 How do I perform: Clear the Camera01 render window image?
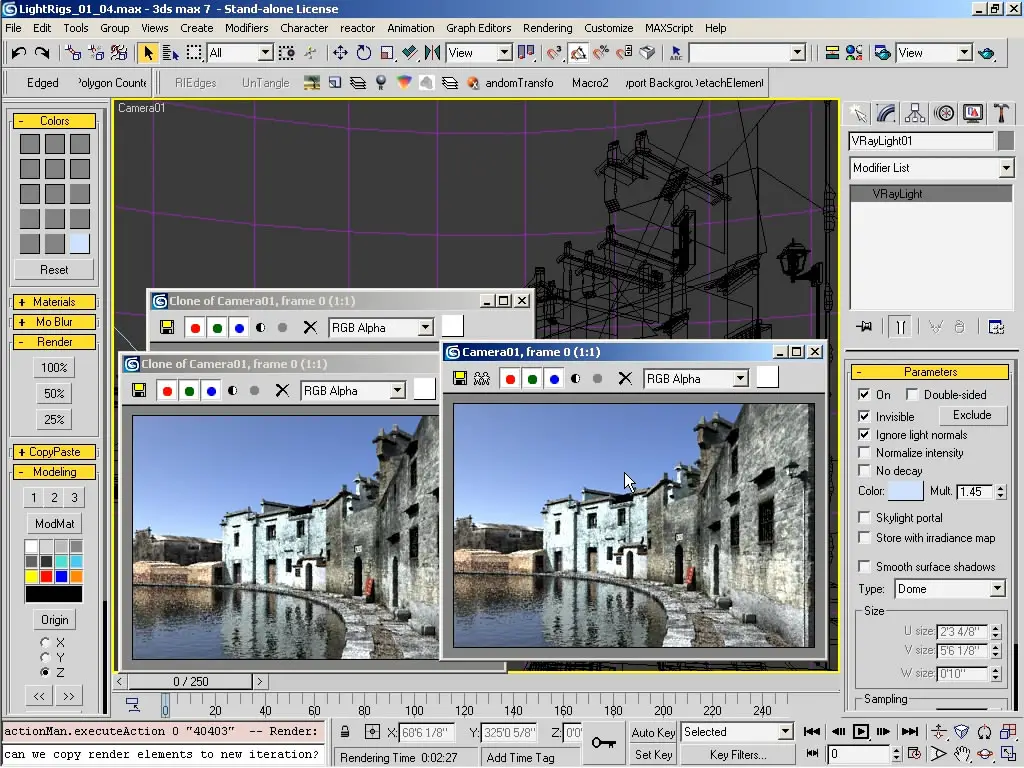click(x=625, y=379)
